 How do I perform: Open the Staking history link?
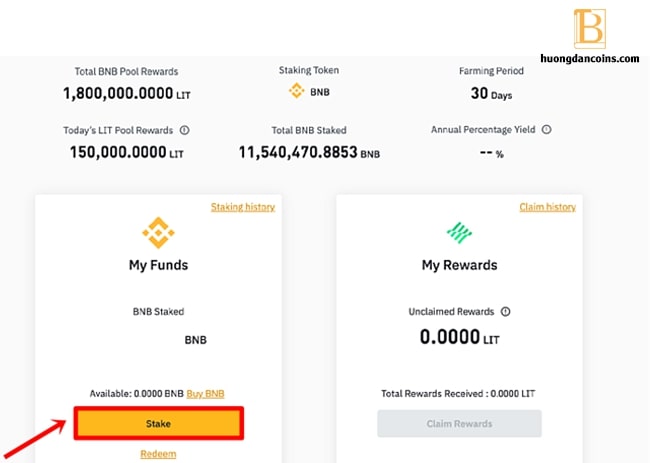point(243,207)
